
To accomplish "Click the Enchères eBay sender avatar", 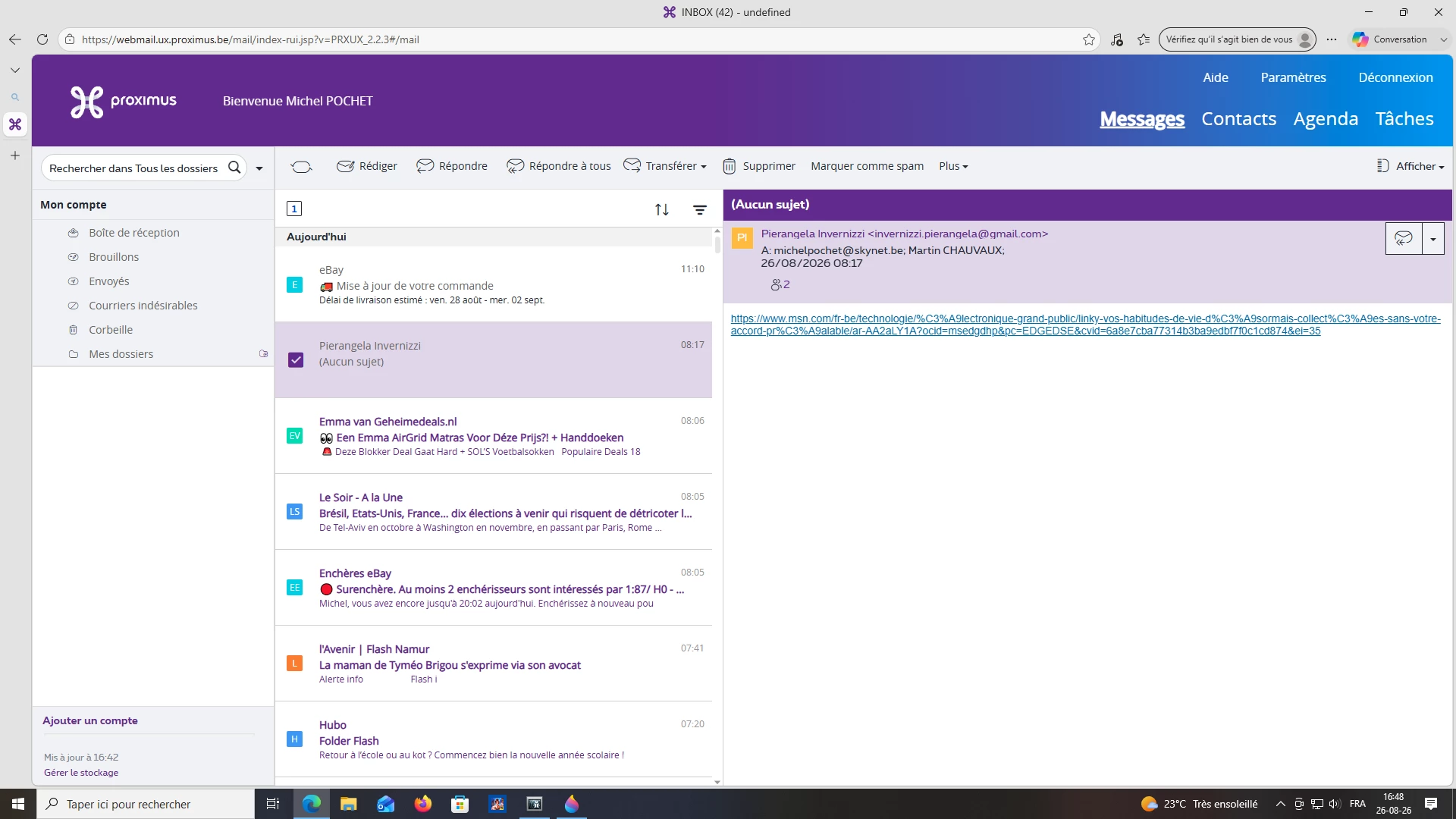I will click(295, 588).
